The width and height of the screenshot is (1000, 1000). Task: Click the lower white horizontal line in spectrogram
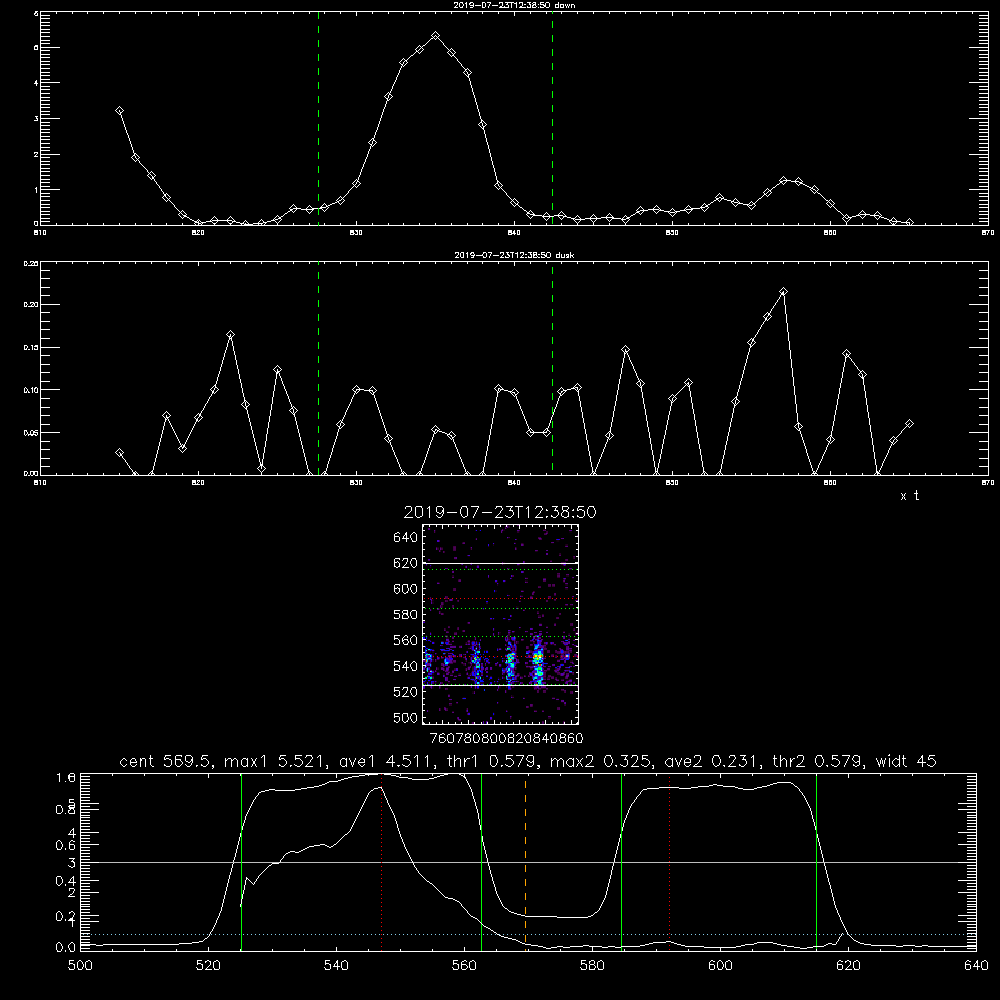coord(501,686)
